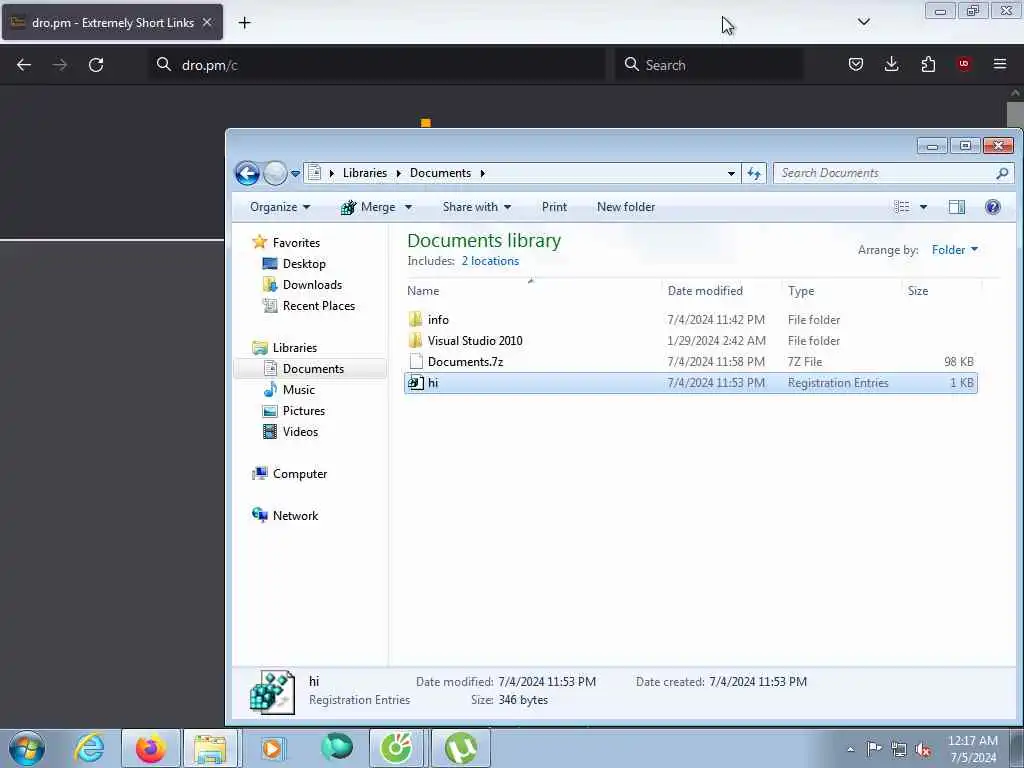The width and height of the screenshot is (1024, 768).
Task: Toggle the Explorer preview pane button
Action: pos(957,207)
